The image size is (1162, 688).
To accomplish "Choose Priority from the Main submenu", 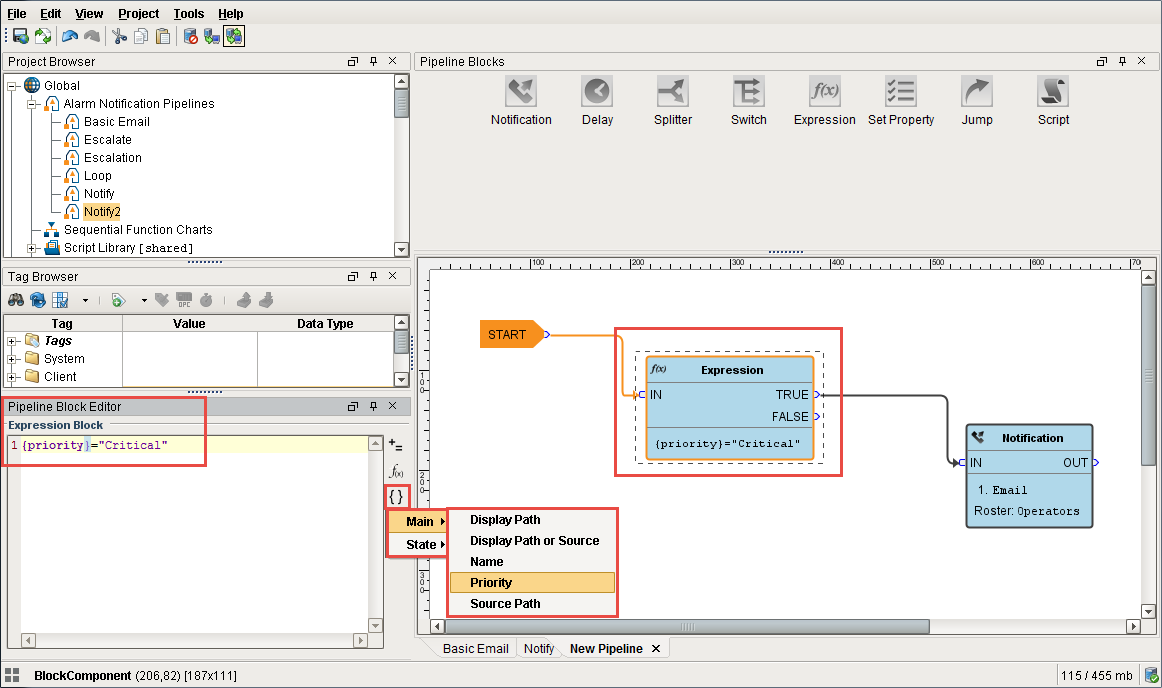I will (532, 583).
